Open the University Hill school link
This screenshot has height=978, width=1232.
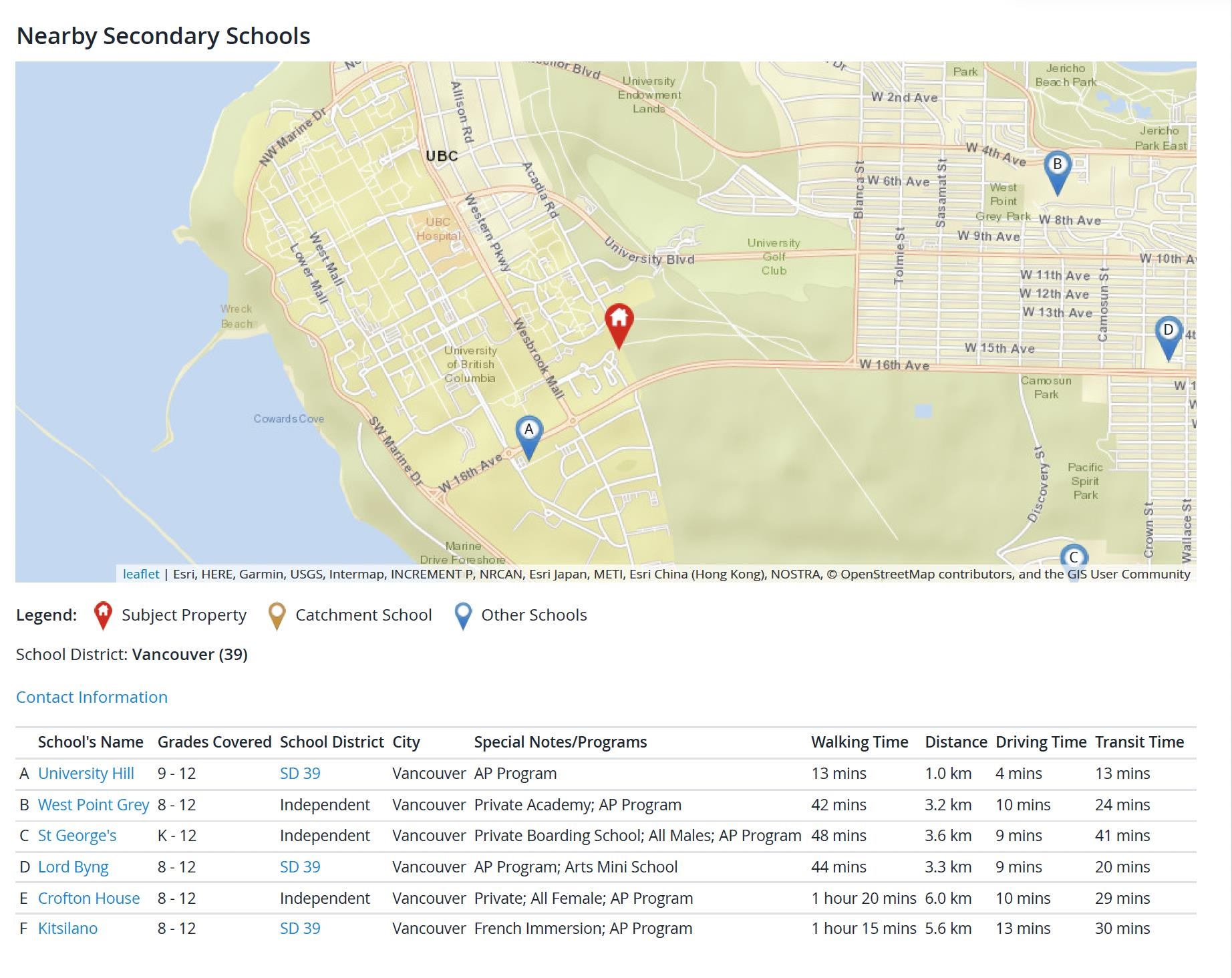tap(86, 773)
